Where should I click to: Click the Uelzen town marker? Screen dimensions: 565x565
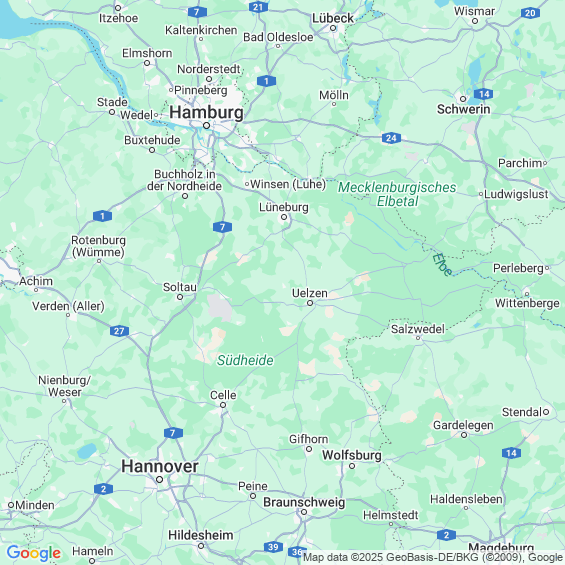pyautogui.click(x=310, y=303)
